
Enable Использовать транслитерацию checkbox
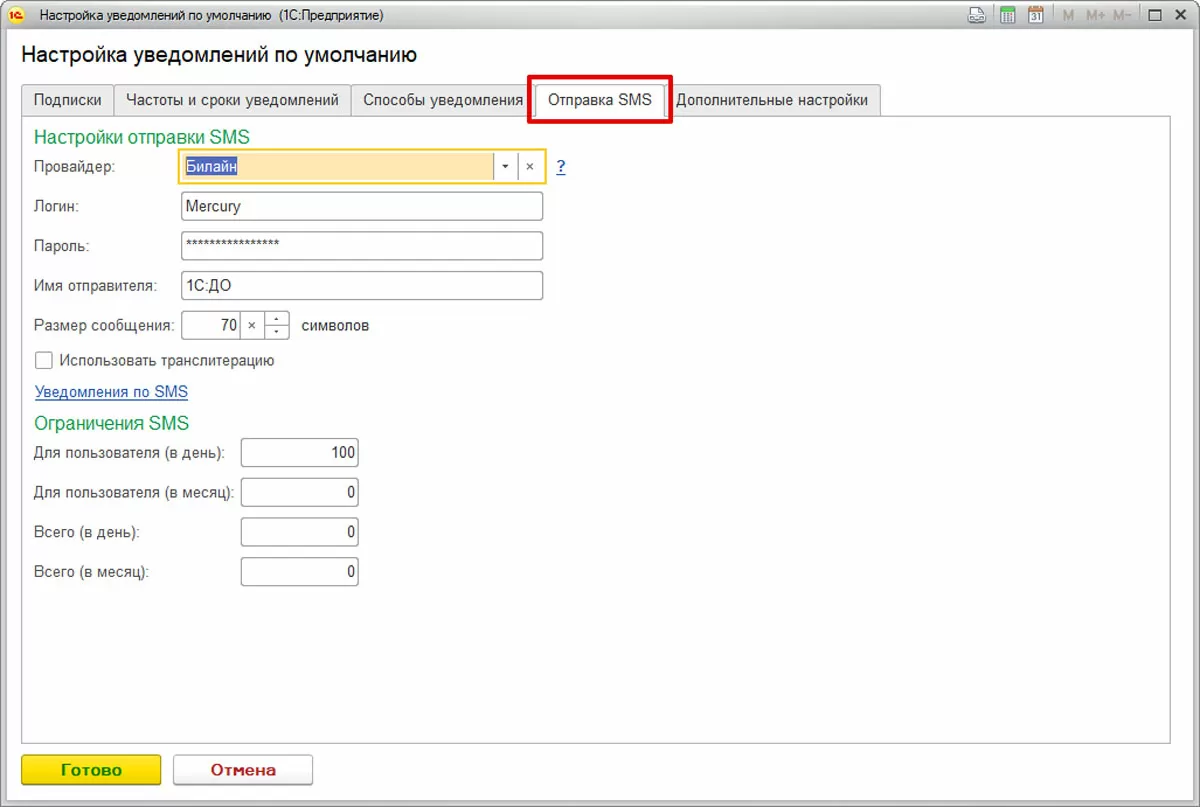[43, 360]
